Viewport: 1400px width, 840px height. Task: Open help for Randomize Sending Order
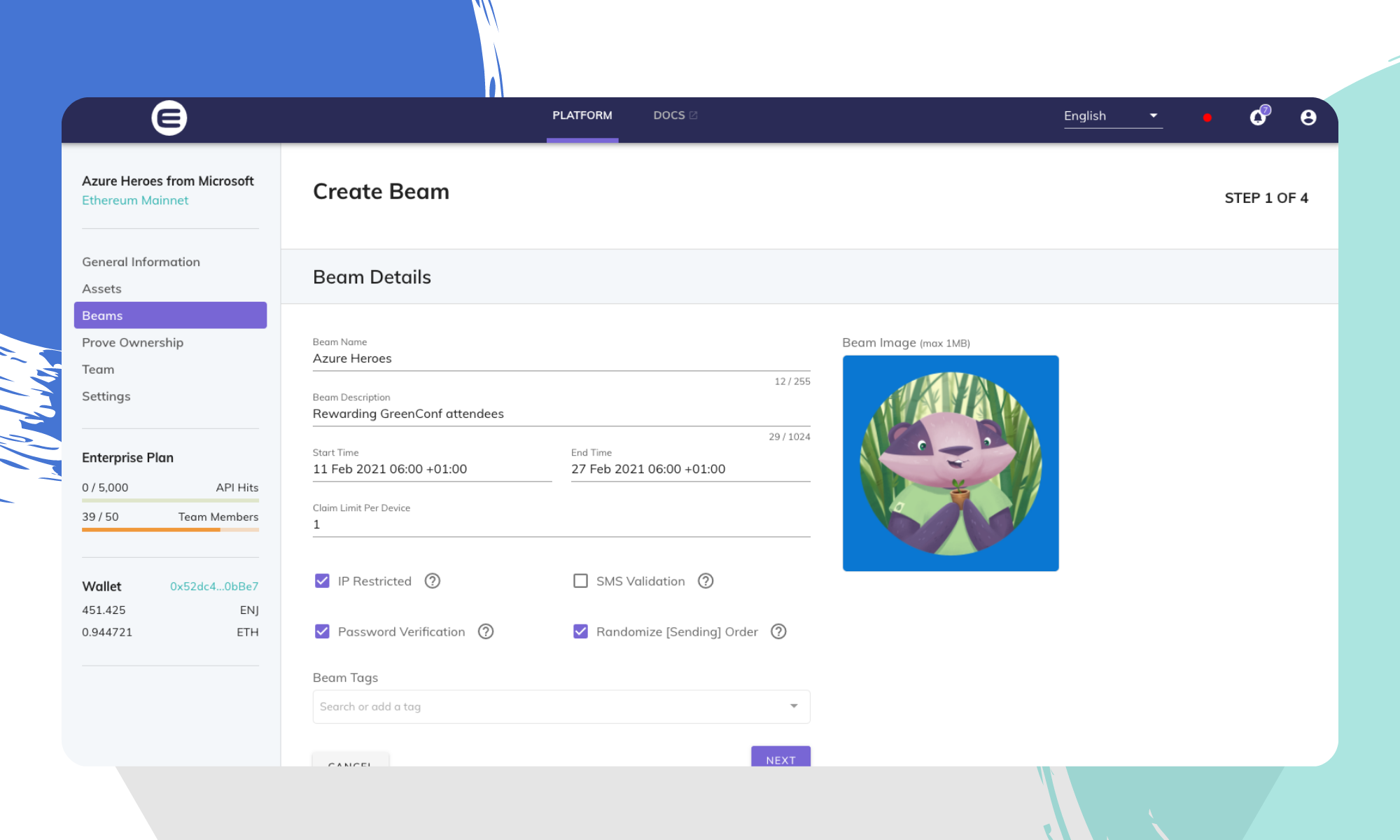click(778, 631)
